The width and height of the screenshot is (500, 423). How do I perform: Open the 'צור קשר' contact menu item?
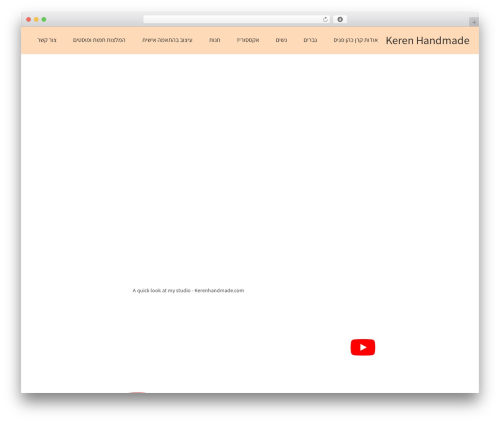click(x=47, y=40)
